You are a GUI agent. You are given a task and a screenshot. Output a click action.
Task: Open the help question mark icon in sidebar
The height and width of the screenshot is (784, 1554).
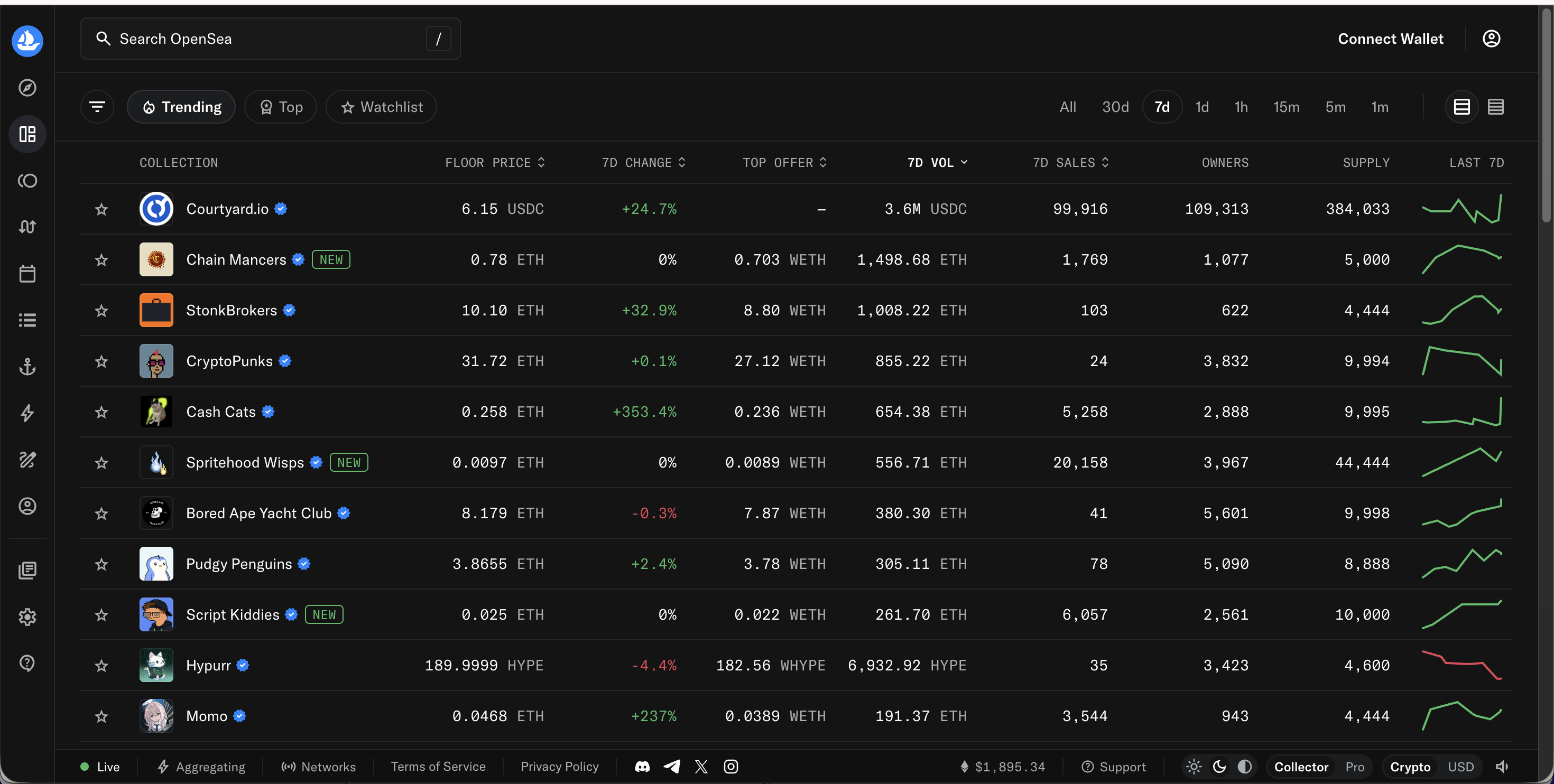pos(27,664)
